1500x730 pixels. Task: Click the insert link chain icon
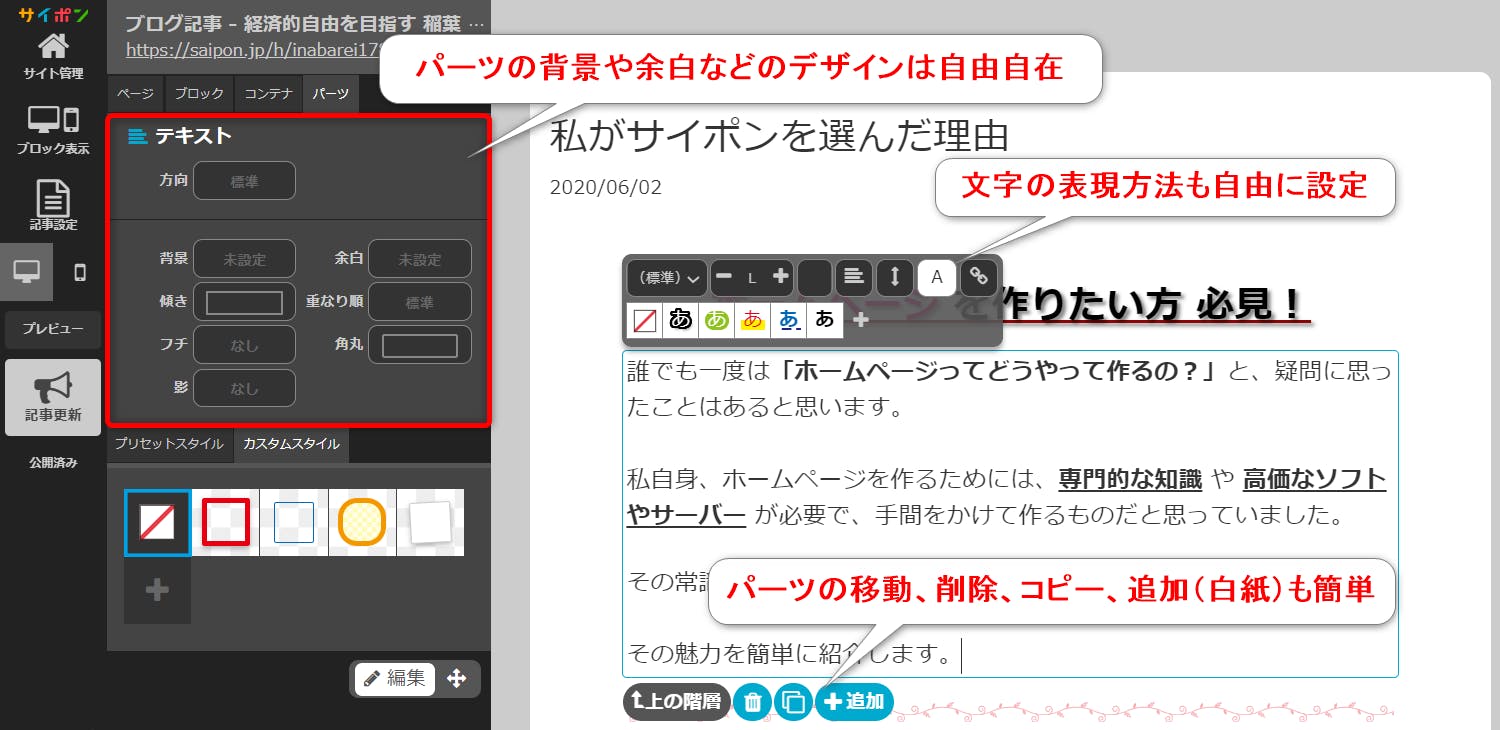click(x=979, y=277)
